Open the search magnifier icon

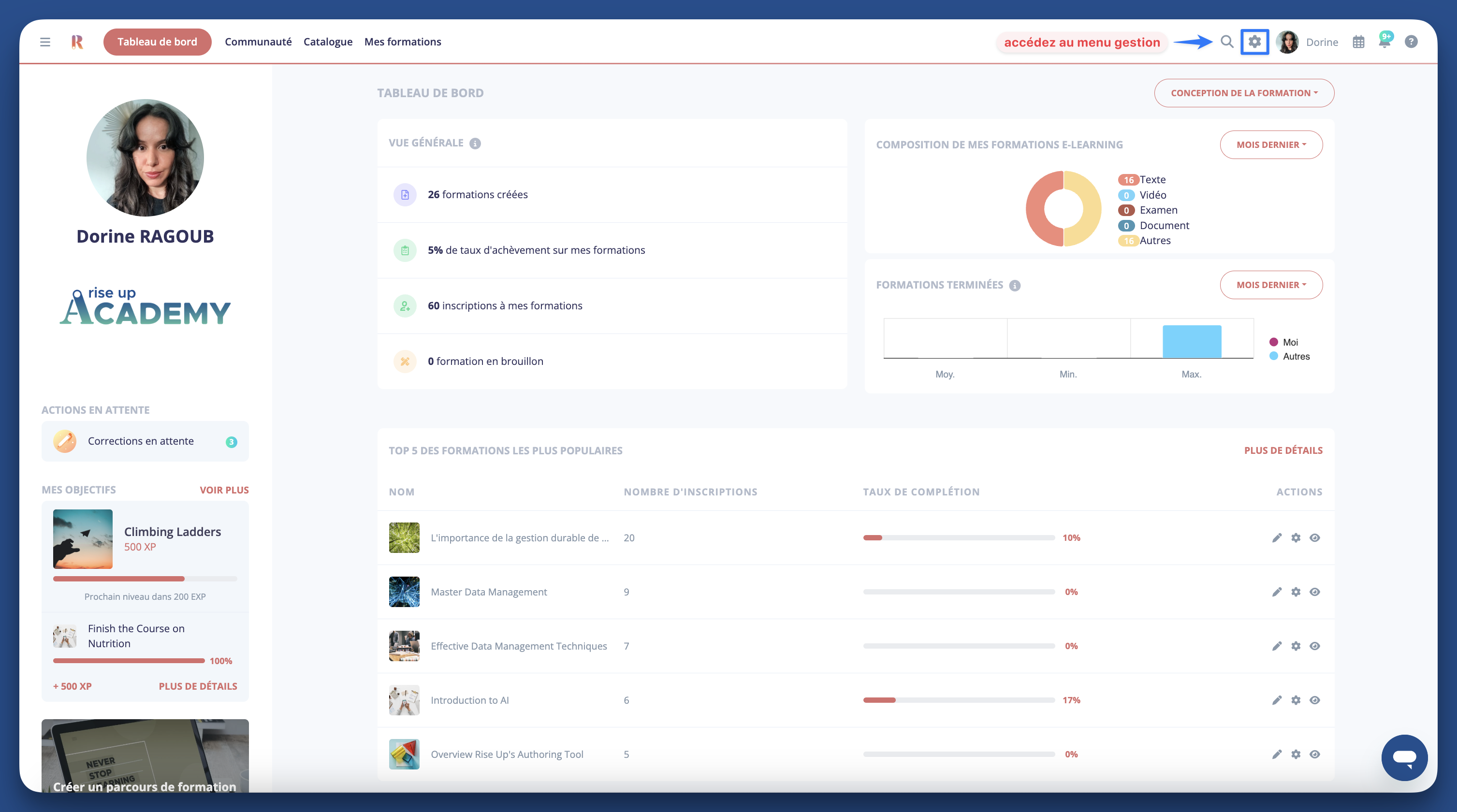click(x=1227, y=42)
